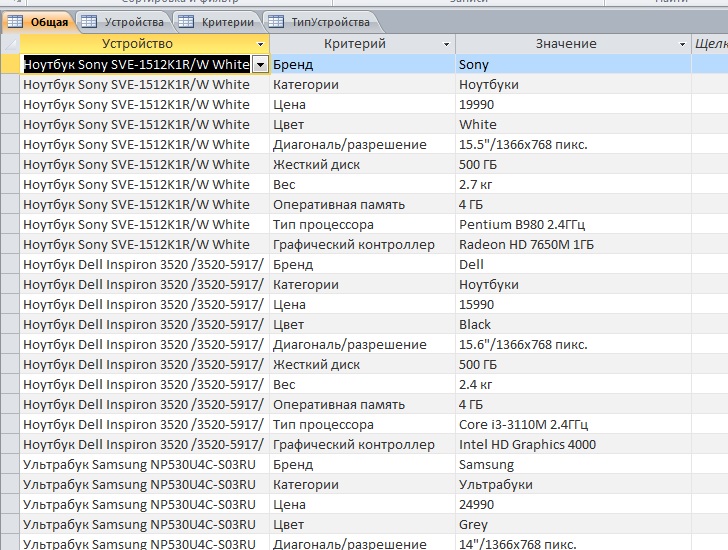728x550 pixels.
Task: Click the cell 15.5"/1366x768 пикс.
Action: [573, 144]
